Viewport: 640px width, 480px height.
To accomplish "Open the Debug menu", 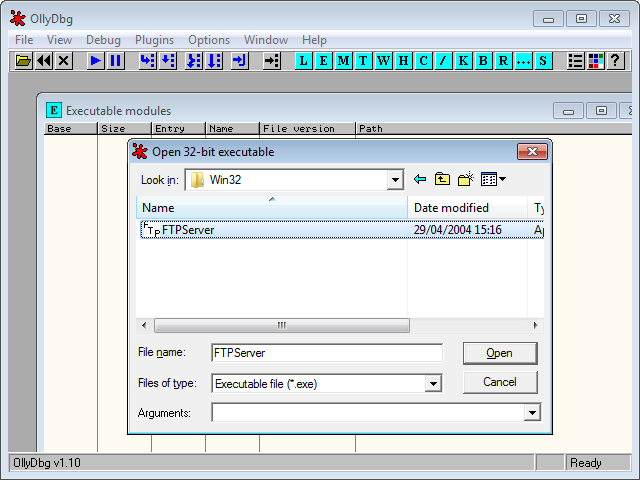I will tap(103, 40).
